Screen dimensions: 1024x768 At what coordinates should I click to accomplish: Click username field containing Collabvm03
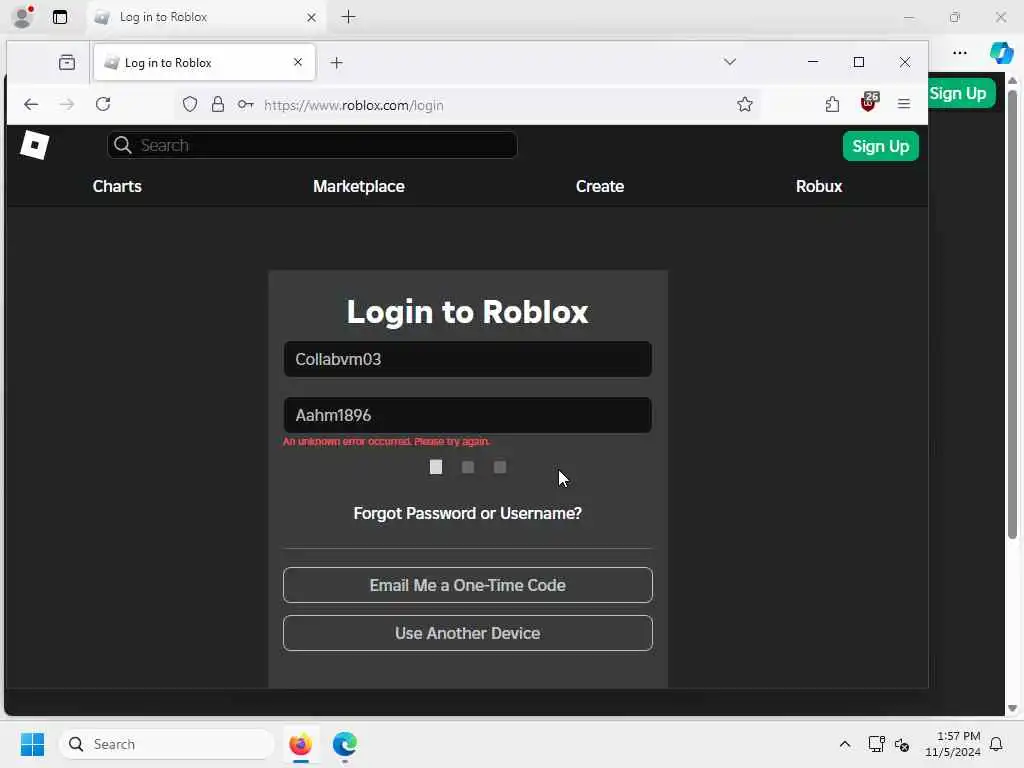pyautogui.click(x=468, y=359)
